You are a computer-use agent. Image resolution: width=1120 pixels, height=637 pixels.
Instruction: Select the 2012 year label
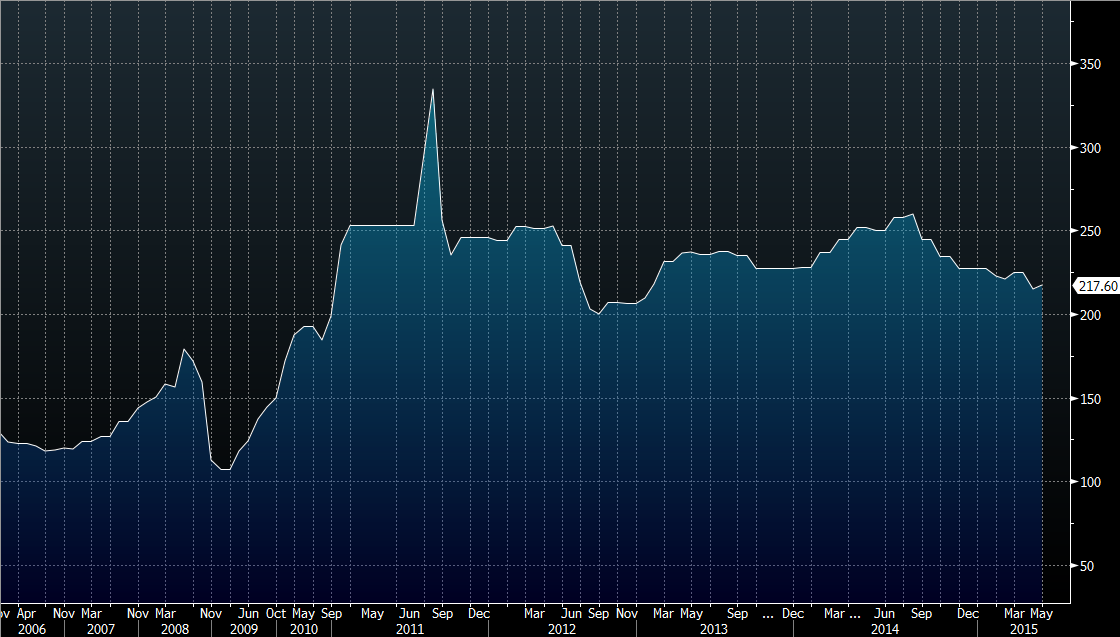click(x=562, y=629)
